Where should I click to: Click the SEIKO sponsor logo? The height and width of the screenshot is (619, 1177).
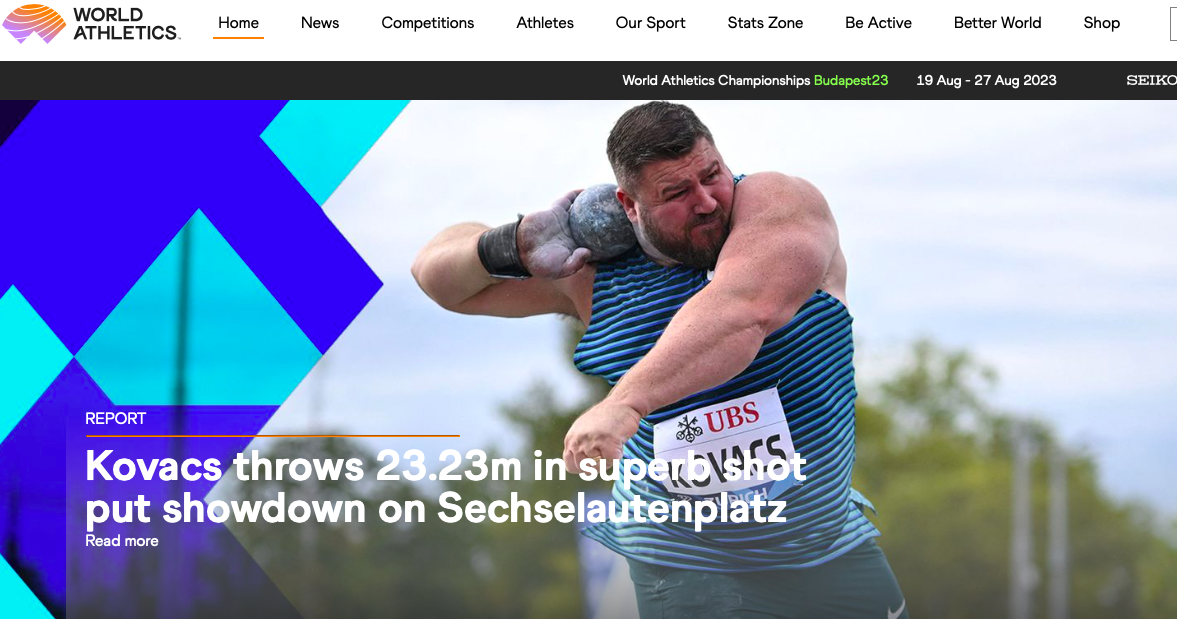click(1151, 80)
